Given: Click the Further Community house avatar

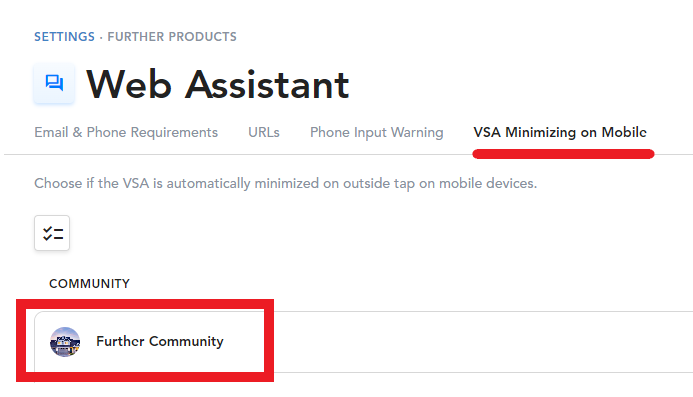Looking at the screenshot, I should click(x=65, y=342).
